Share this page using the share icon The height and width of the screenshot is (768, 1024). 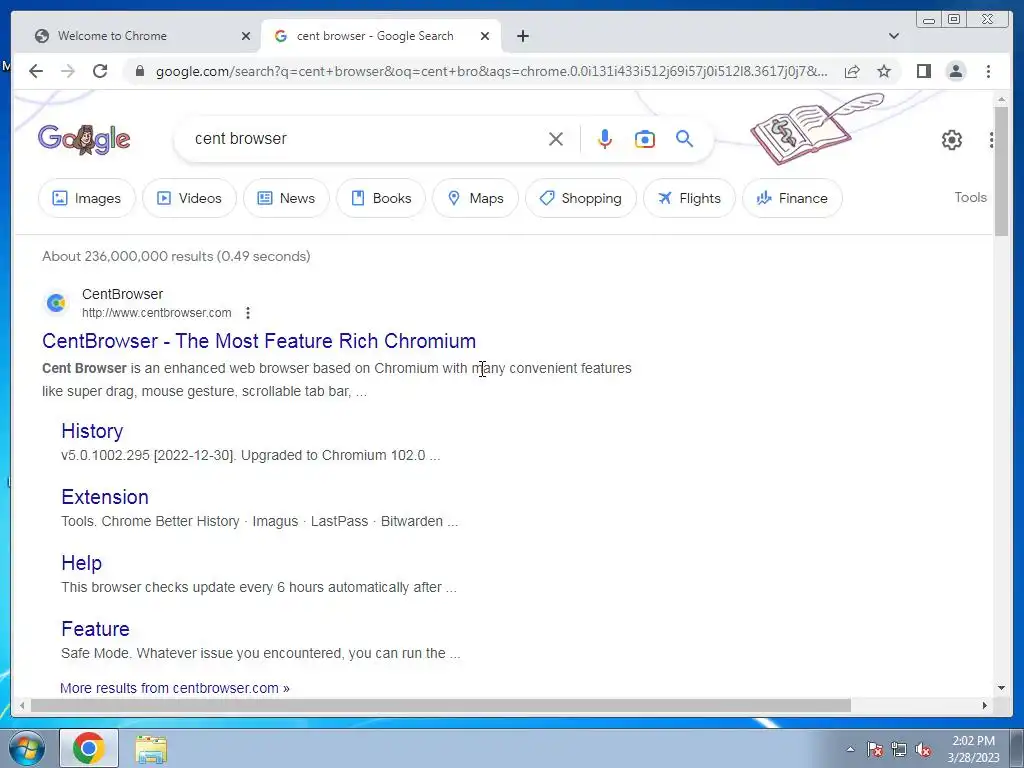click(x=852, y=71)
